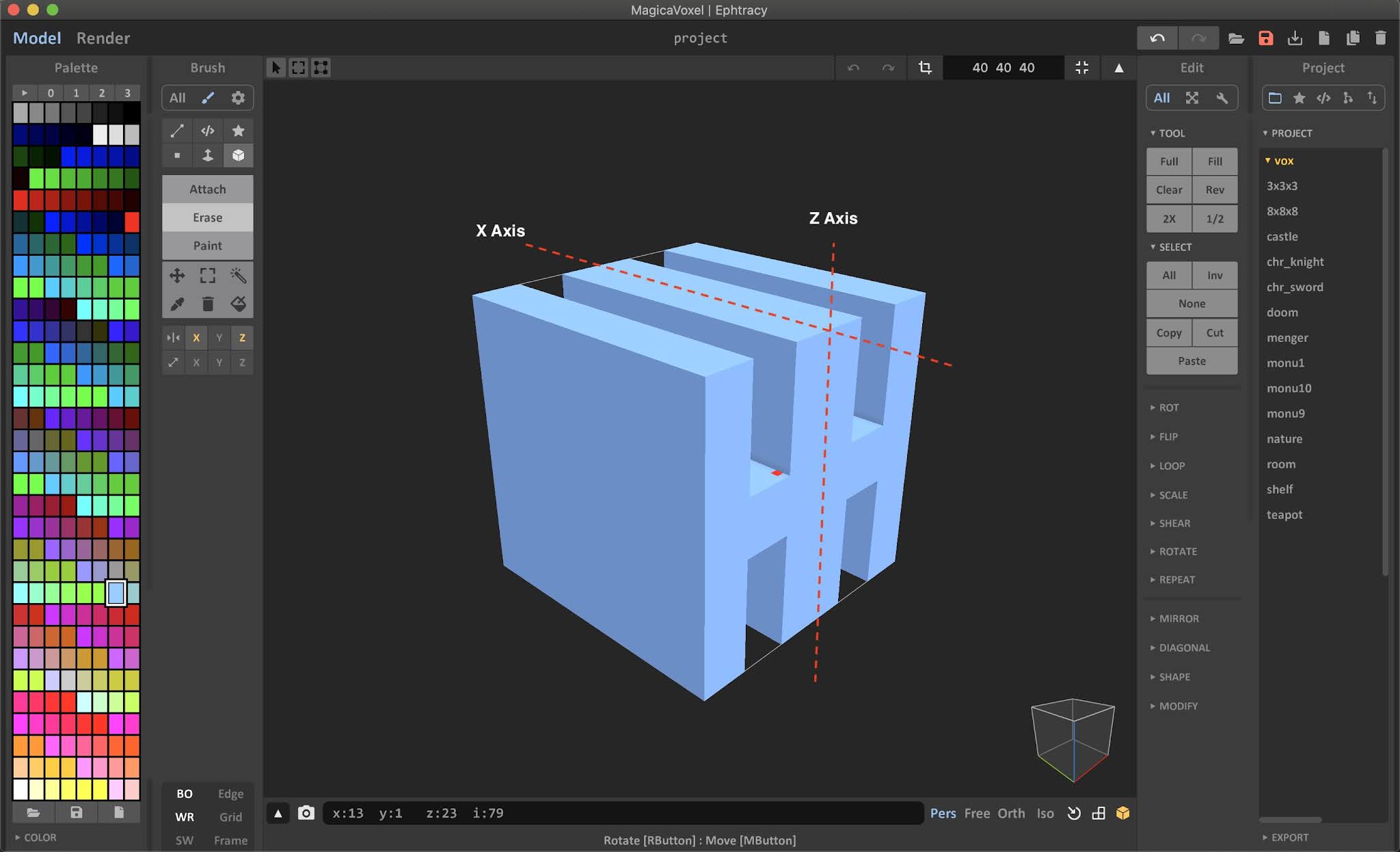Viewport: 1400px width, 852px height.
Task: Toggle the Edge display option
Action: coord(230,793)
